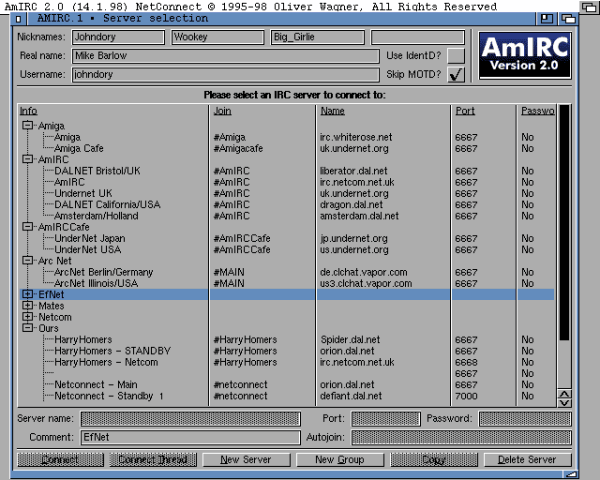Viewport: 600px width, 480px height.
Task: Click the liberator.dal.net server name
Action: 354,171
